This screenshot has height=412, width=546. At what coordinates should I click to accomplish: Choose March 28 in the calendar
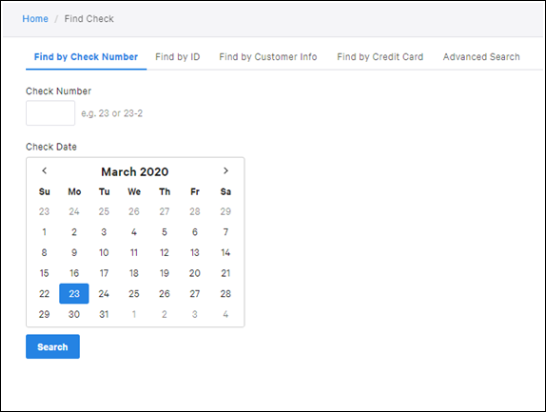(226, 294)
